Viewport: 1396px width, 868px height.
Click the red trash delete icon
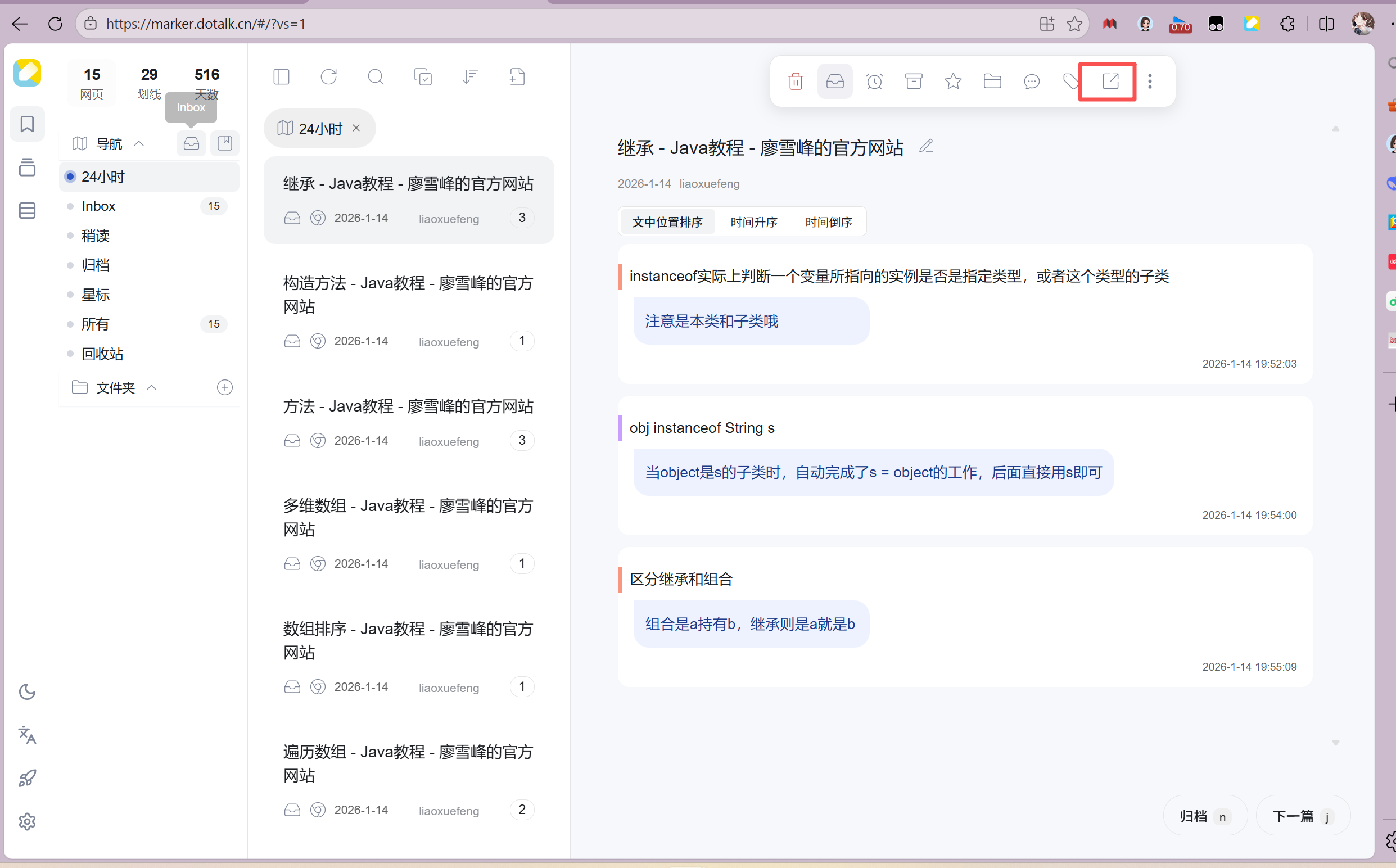coord(796,82)
